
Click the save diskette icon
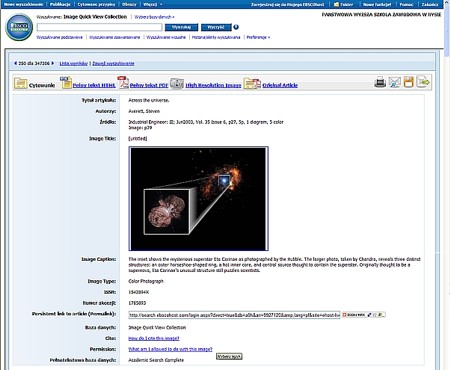[409, 82]
